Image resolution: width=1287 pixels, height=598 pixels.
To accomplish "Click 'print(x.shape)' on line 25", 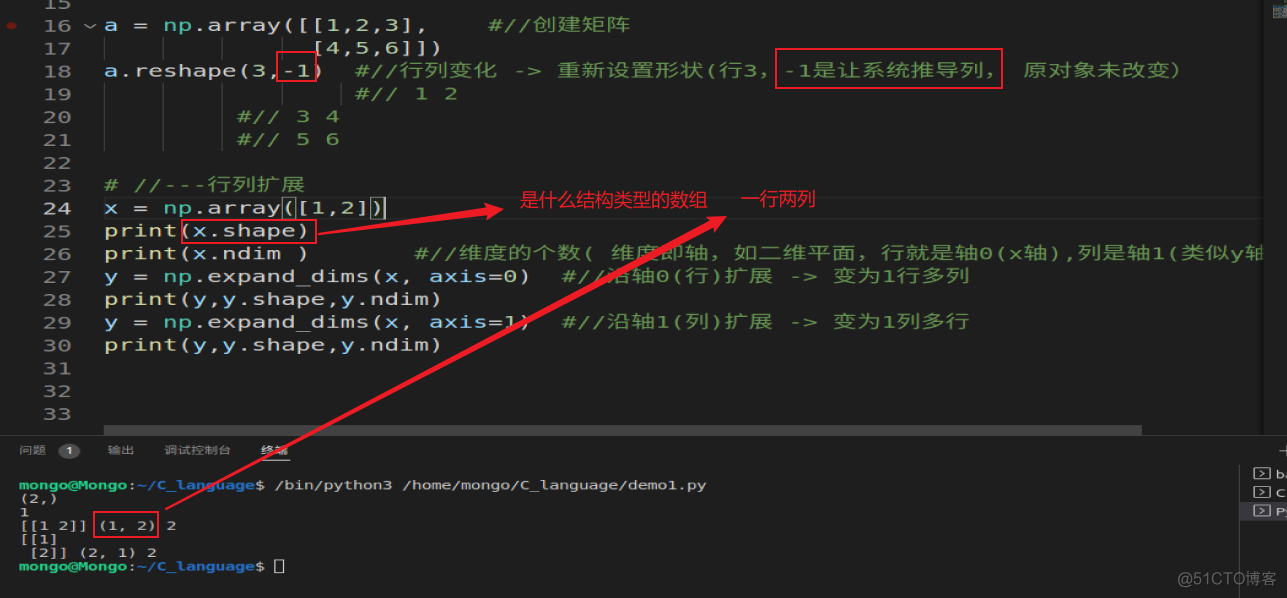I will (x=207, y=231).
